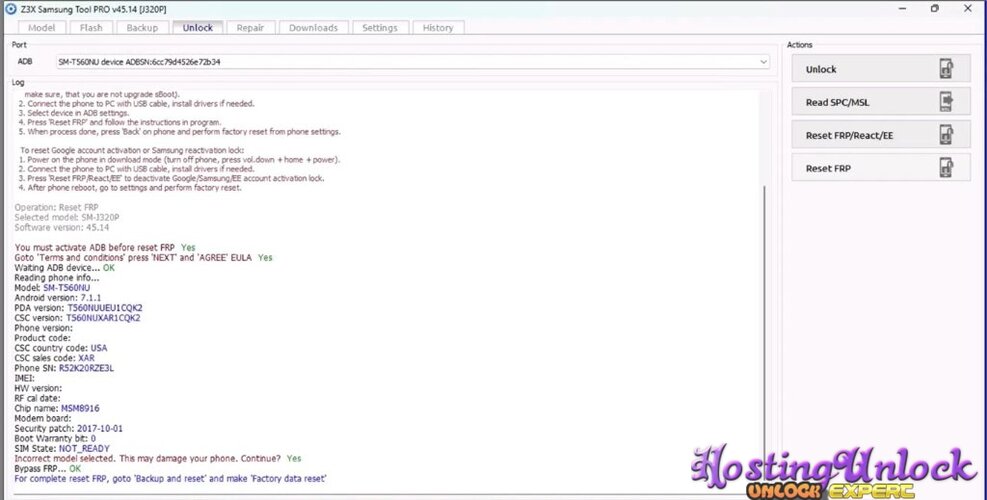Close the Z3X Samsung Tool window
Viewport: 987px width, 500px height.
967,9
